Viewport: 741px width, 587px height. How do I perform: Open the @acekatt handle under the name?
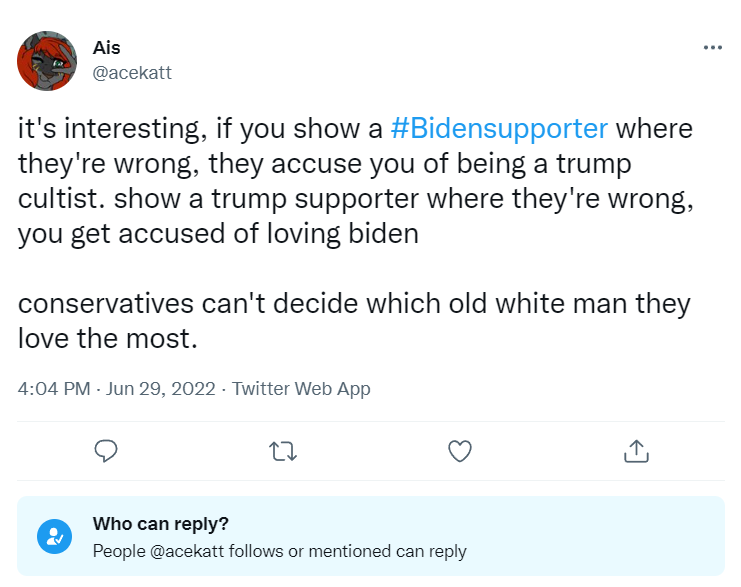tap(132, 73)
